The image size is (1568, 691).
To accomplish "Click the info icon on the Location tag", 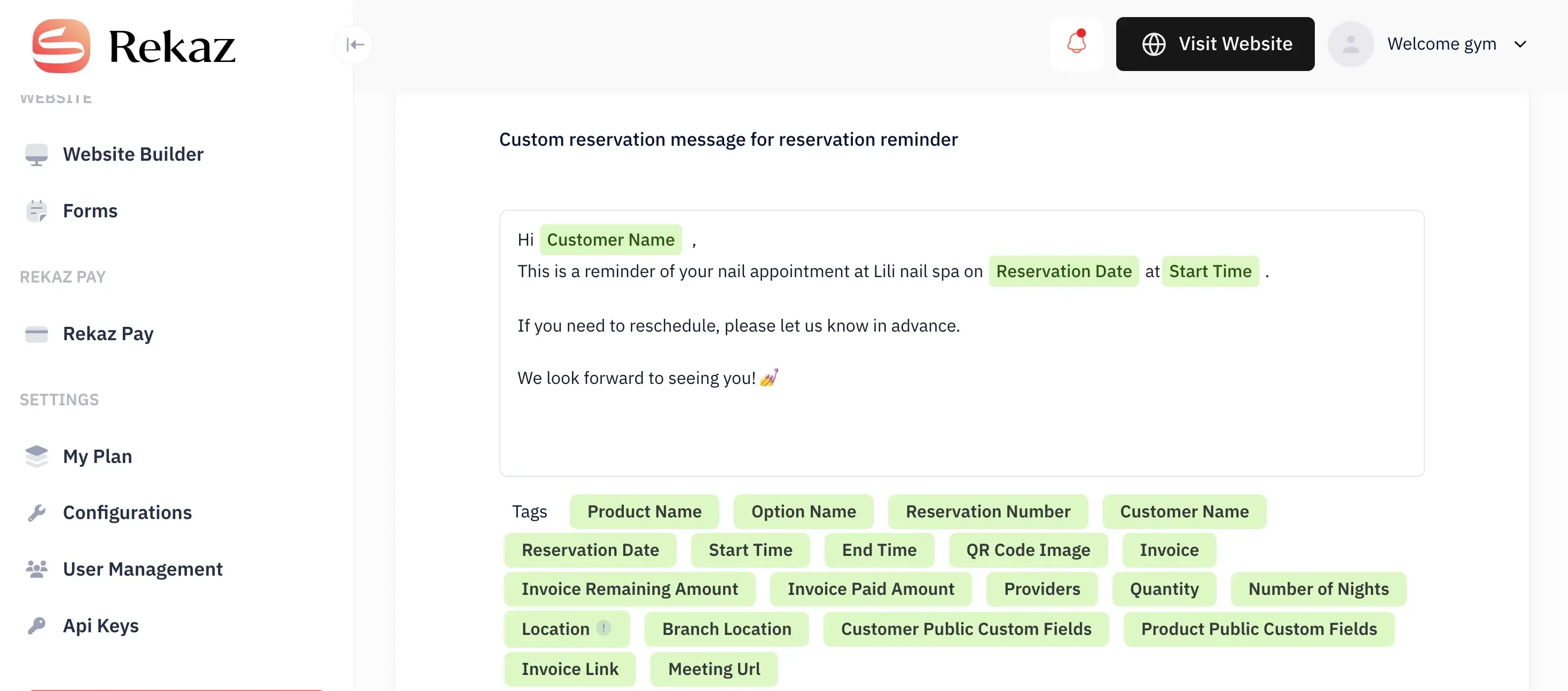I will click(604, 629).
